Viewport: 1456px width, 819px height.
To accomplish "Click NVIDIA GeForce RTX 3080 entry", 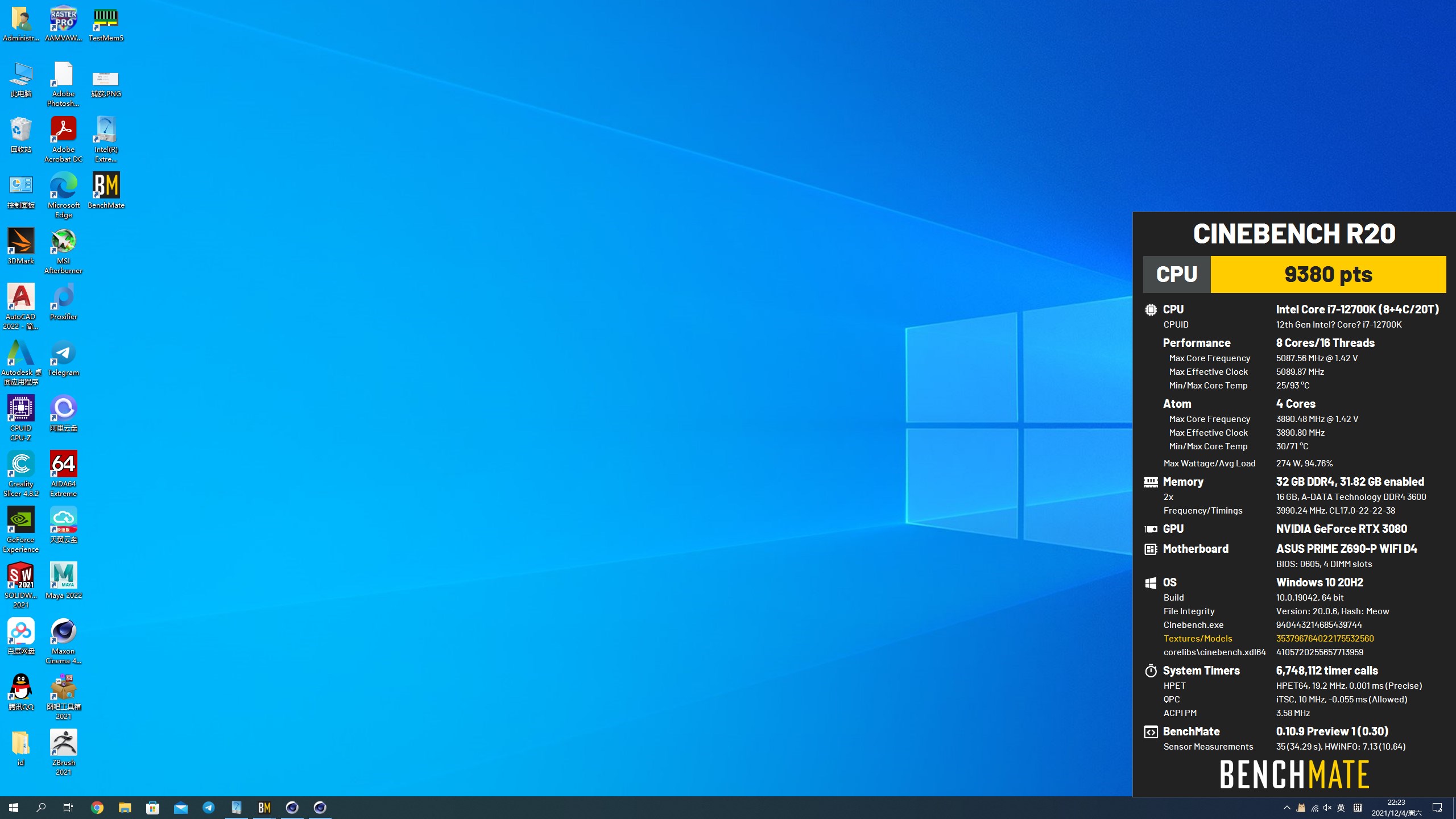I will click(x=1341, y=529).
